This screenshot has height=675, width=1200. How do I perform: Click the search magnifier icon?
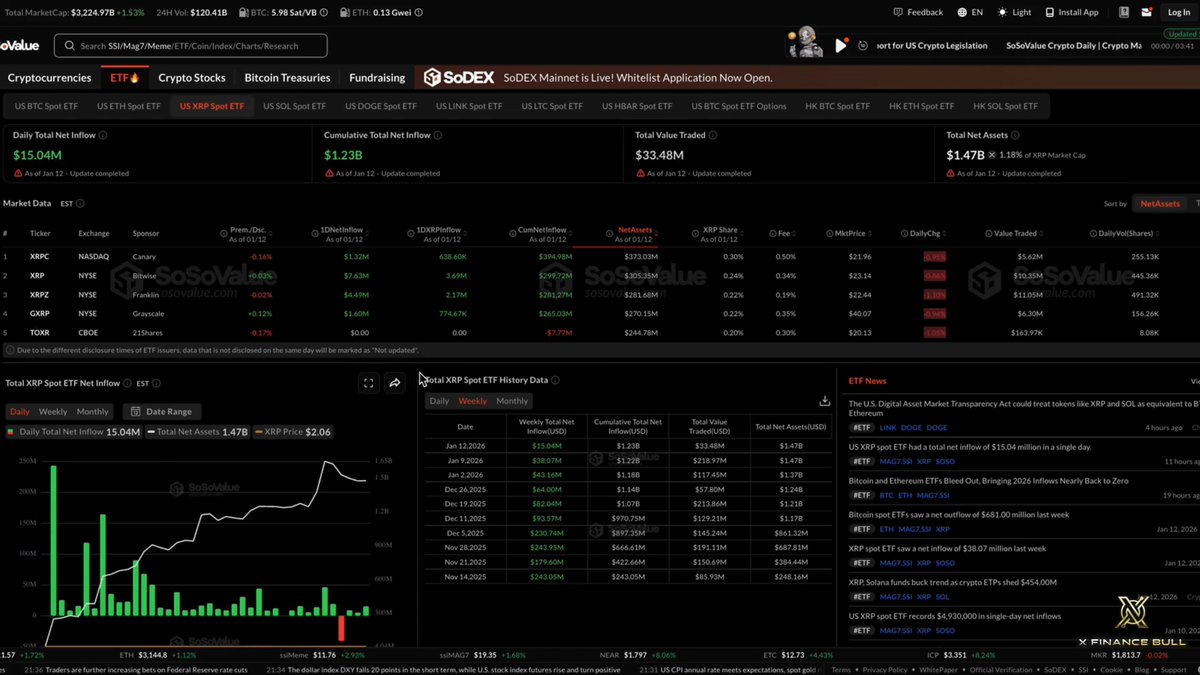pos(69,46)
